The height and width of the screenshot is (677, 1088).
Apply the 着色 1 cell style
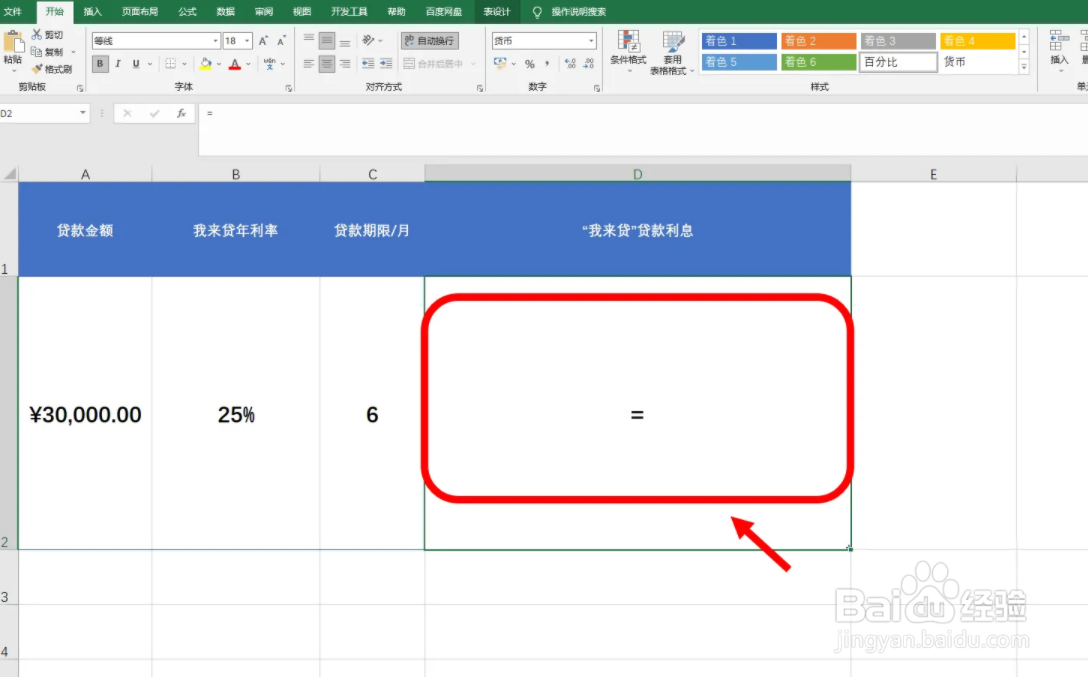[739, 41]
